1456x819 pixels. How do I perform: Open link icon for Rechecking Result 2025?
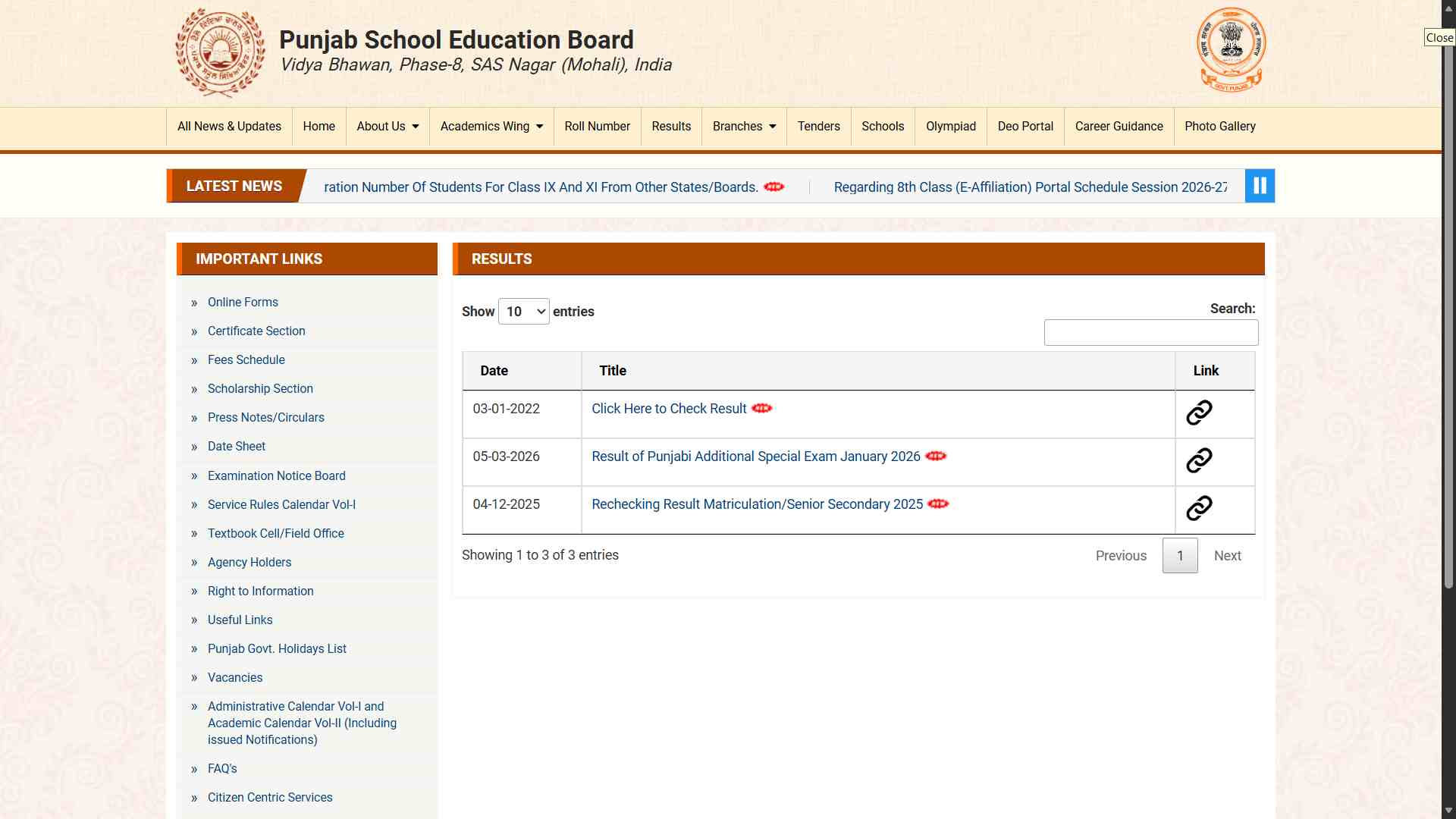point(1199,508)
